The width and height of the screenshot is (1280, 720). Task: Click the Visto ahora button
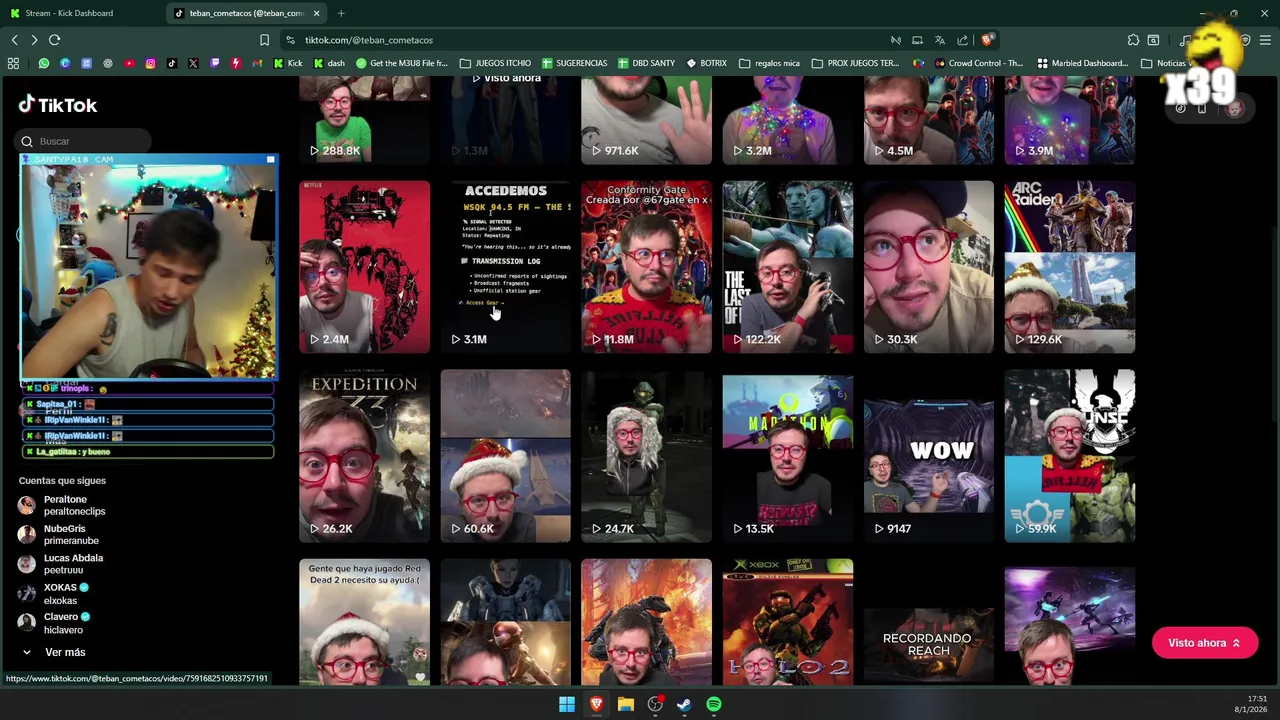point(1204,643)
